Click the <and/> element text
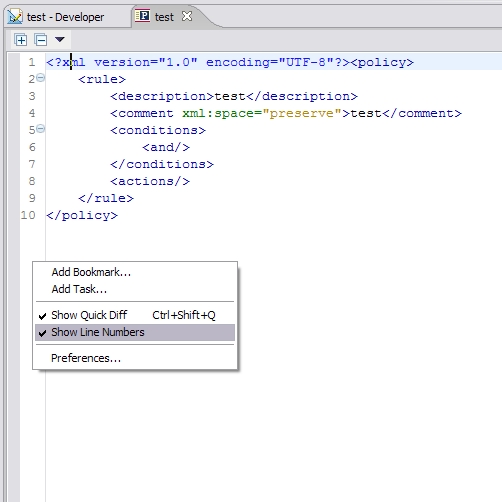 point(166,148)
